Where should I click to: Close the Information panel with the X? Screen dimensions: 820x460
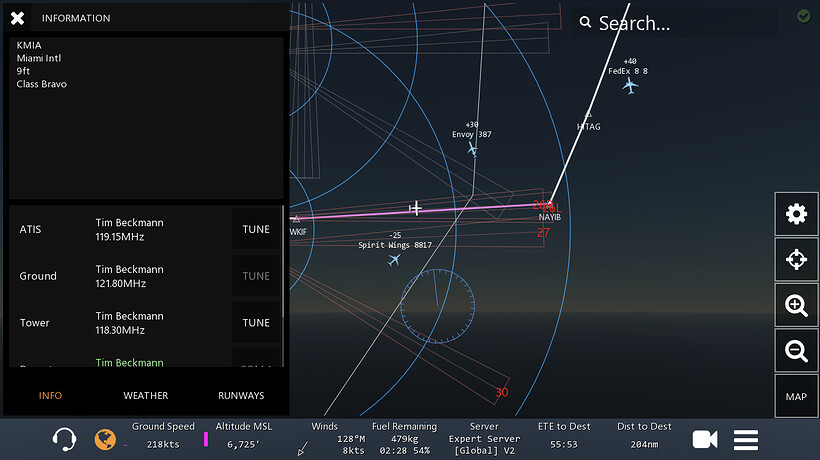coord(17,18)
